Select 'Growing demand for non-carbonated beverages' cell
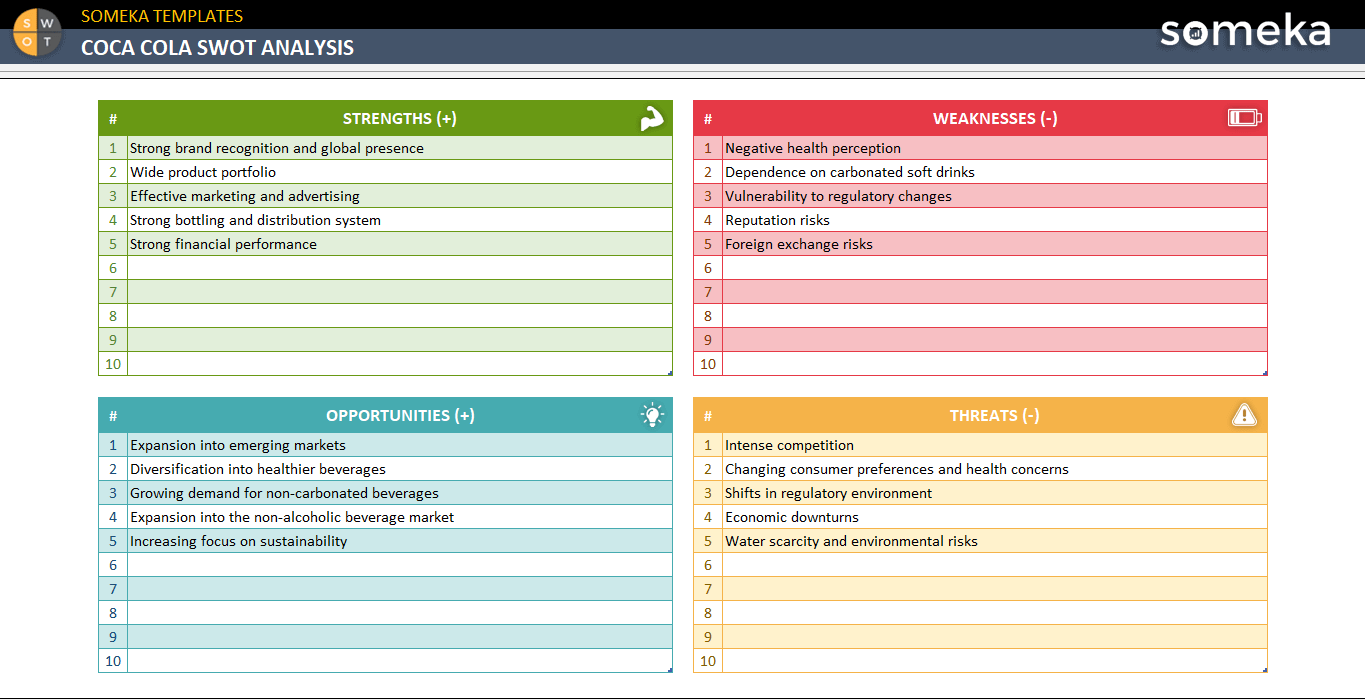Image resolution: width=1365 pixels, height=700 pixels. coord(400,493)
